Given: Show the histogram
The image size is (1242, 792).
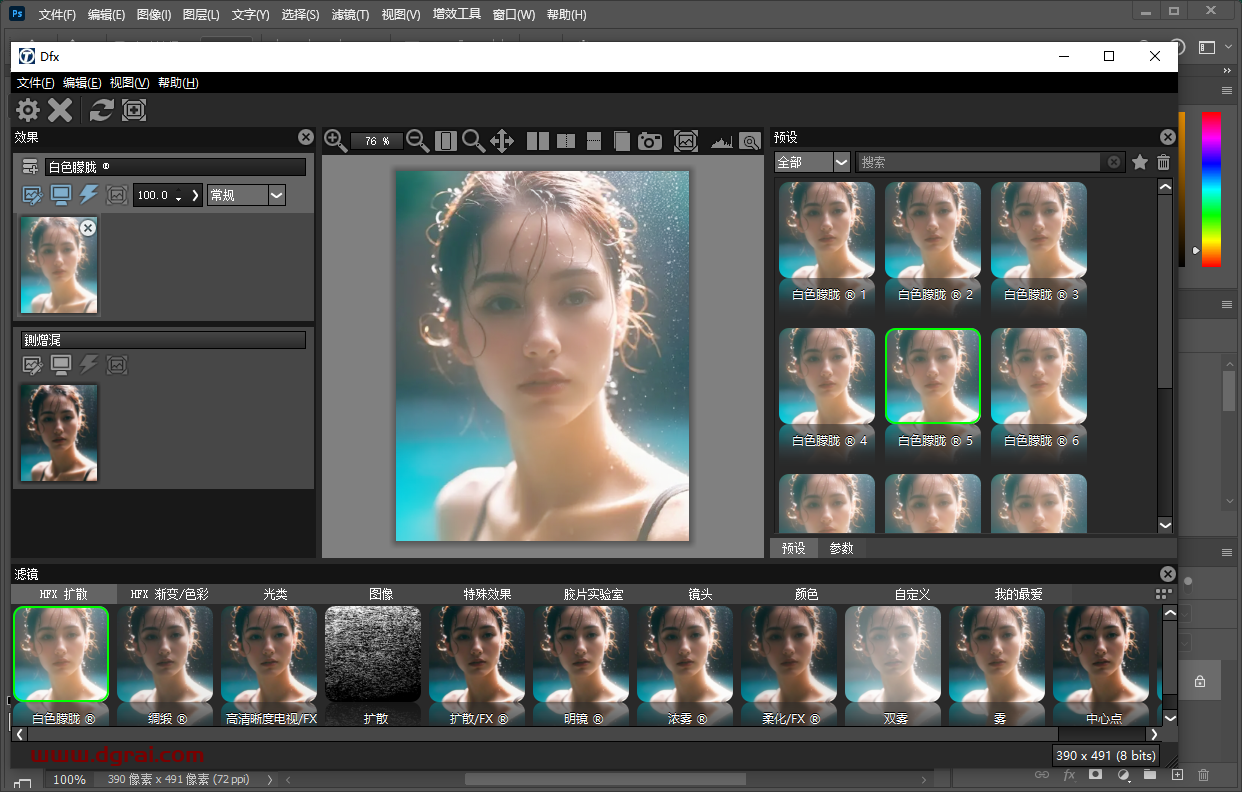Looking at the screenshot, I should [x=722, y=142].
